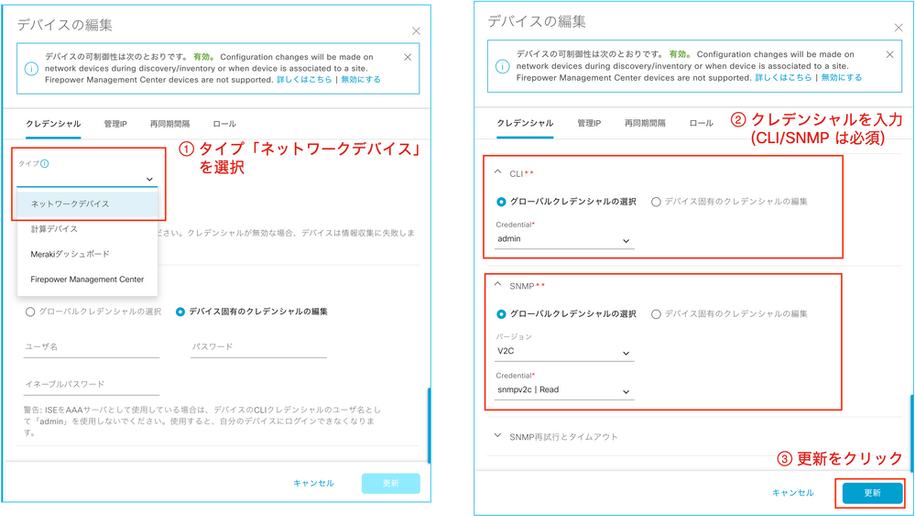Click the パスワード input field
The width and height of the screenshot is (915, 516).
coord(259,347)
